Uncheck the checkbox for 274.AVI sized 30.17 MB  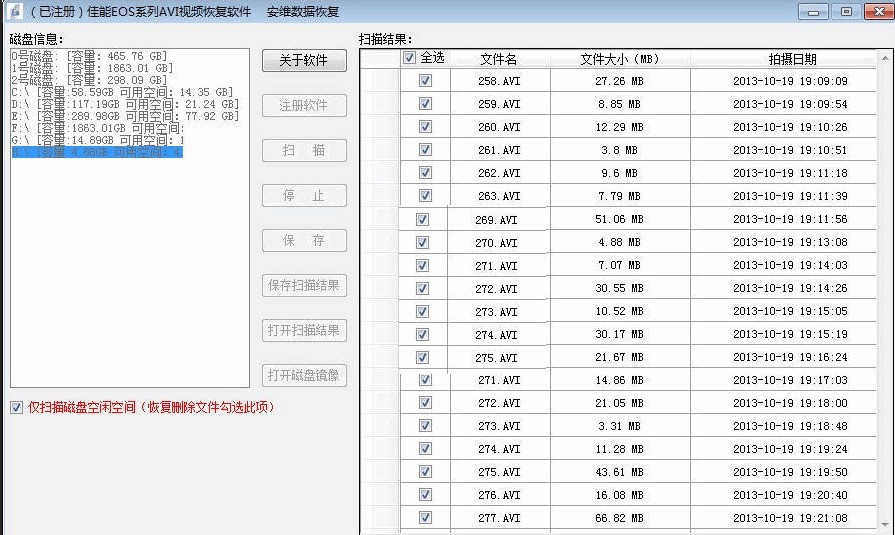pyautogui.click(x=422, y=334)
